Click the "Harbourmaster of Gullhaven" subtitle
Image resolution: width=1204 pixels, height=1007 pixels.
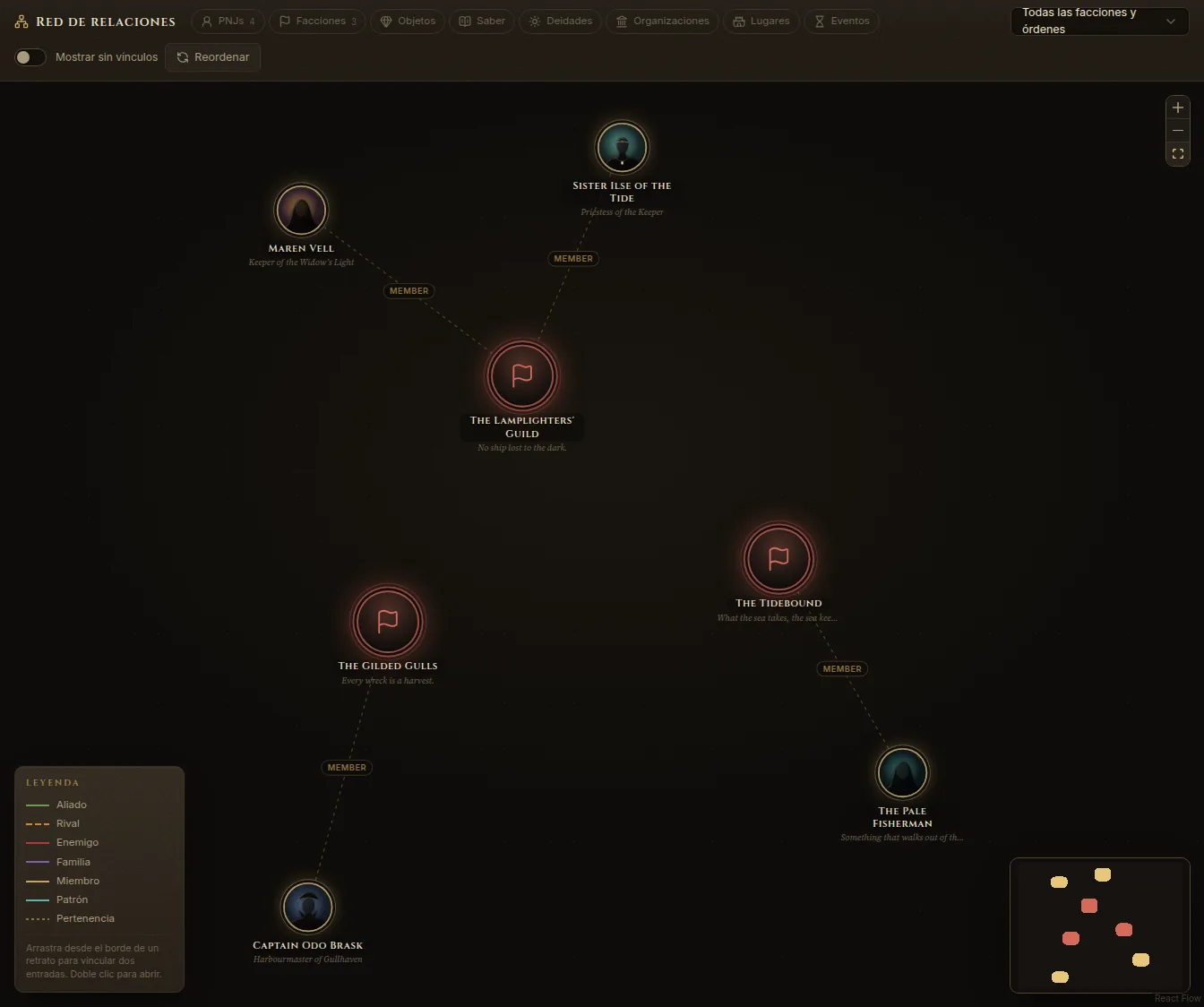pos(308,960)
